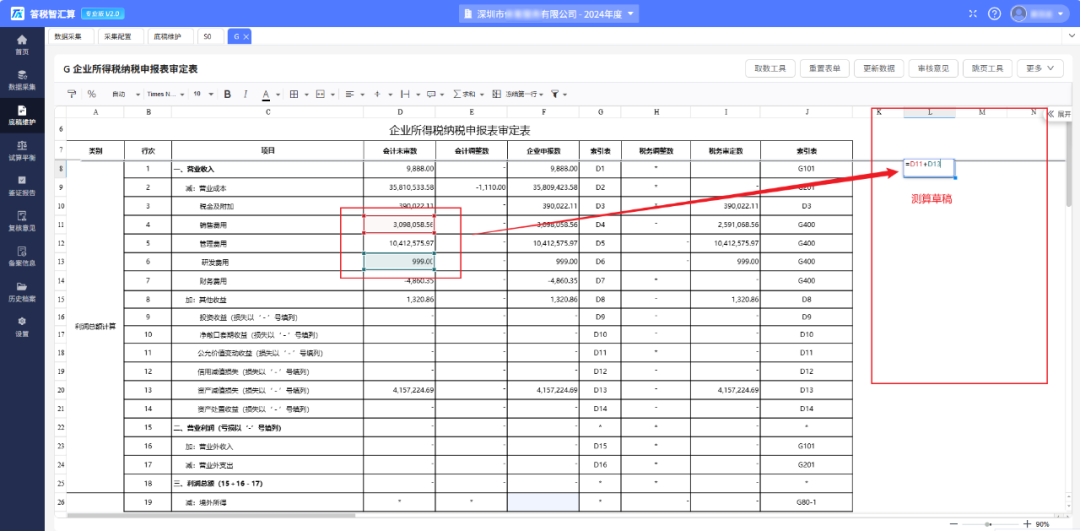This screenshot has width=1080, height=531.
Task: Toggle bold formatting
Action: click(228, 94)
